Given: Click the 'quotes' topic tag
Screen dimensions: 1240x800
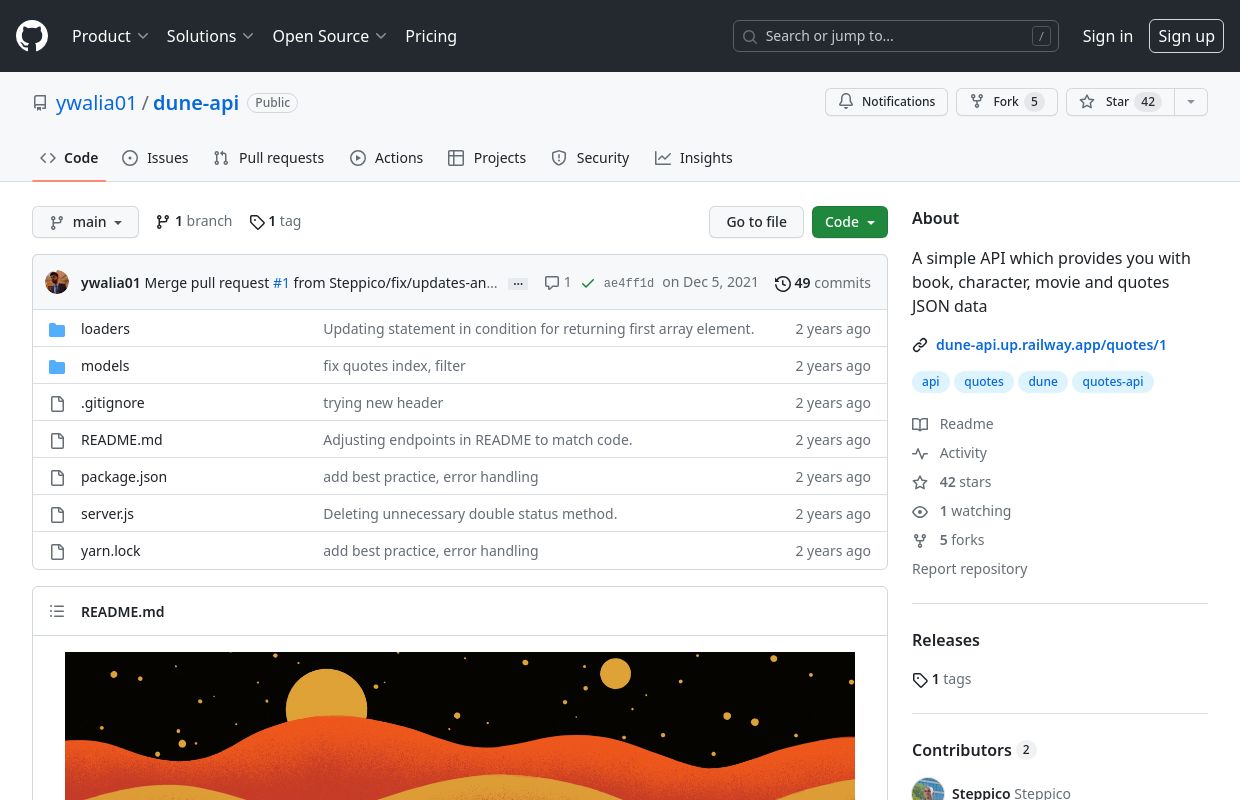Looking at the screenshot, I should 984,382.
